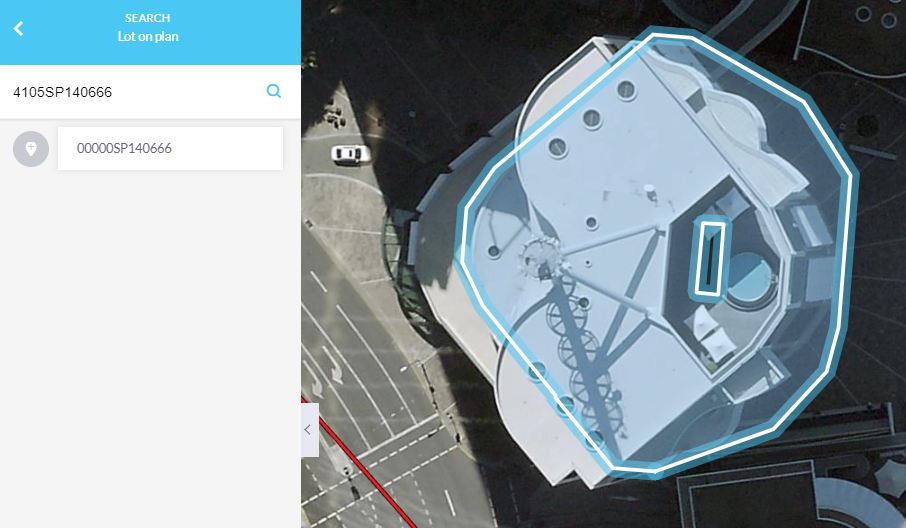Image resolution: width=906 pixels, height=528 pixels.
Task: Click the location pin icon beside result
Action: [x=31, y=149]
